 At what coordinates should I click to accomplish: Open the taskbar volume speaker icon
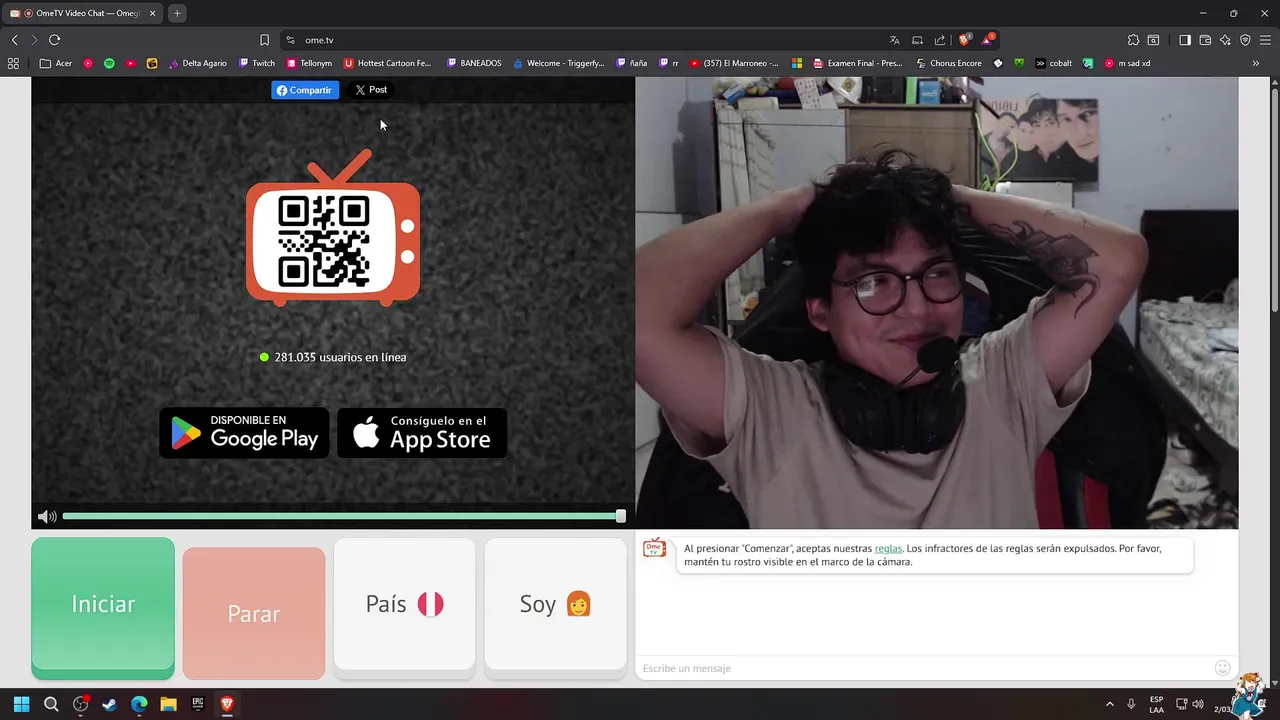click(1198, 704)
